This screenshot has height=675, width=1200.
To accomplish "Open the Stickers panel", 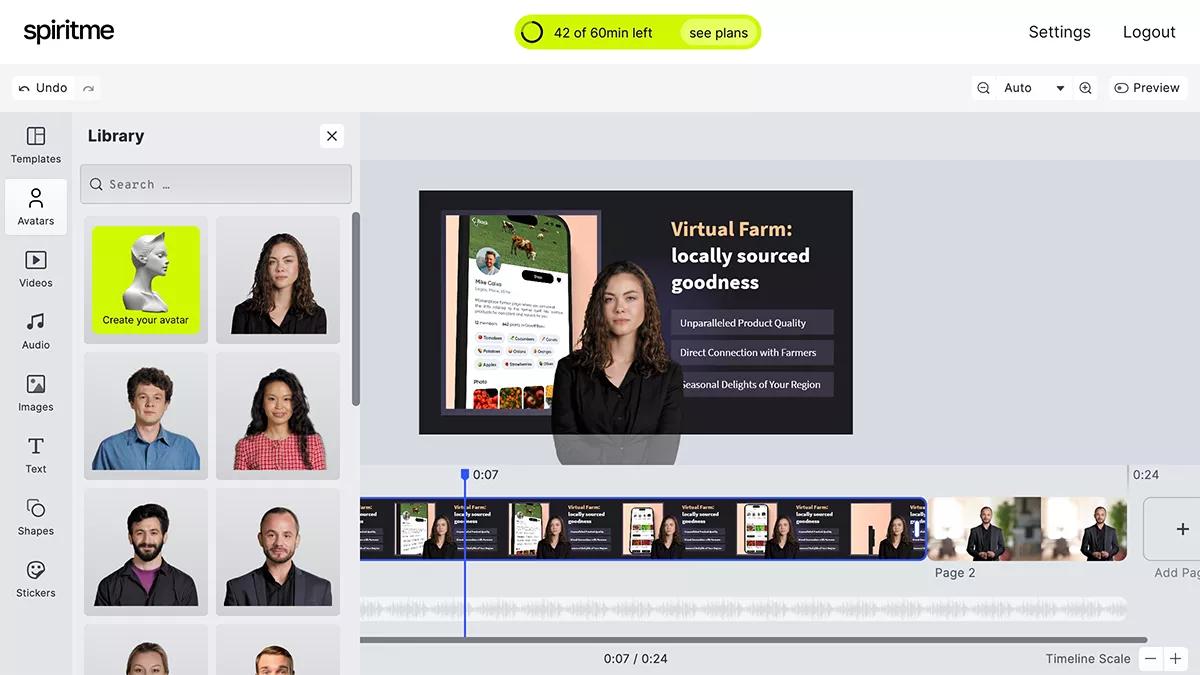I will [x=36, y=579].
